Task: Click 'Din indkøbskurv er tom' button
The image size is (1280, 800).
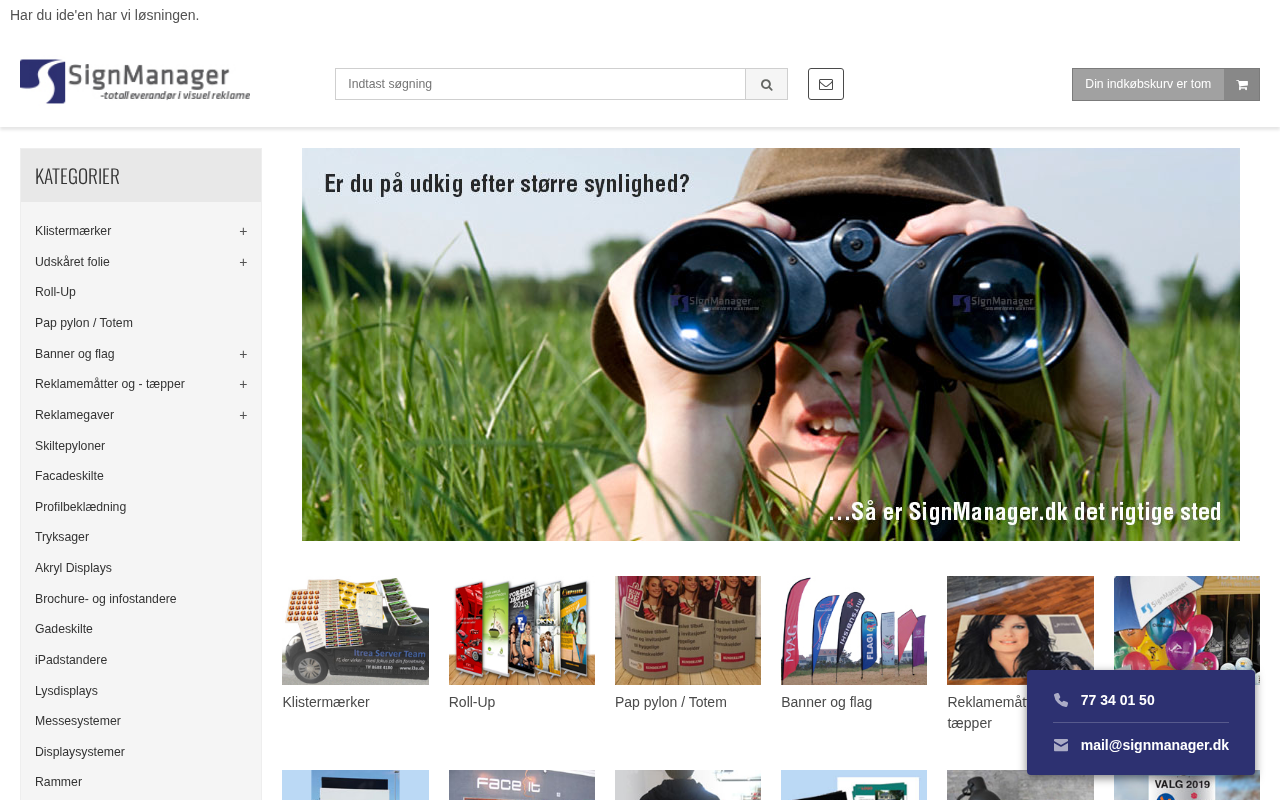Action: (1148, 84)
